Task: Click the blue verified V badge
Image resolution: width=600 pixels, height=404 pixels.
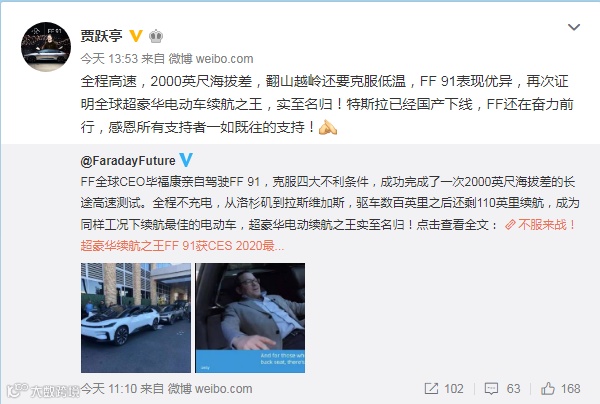Action: (186, 160)
